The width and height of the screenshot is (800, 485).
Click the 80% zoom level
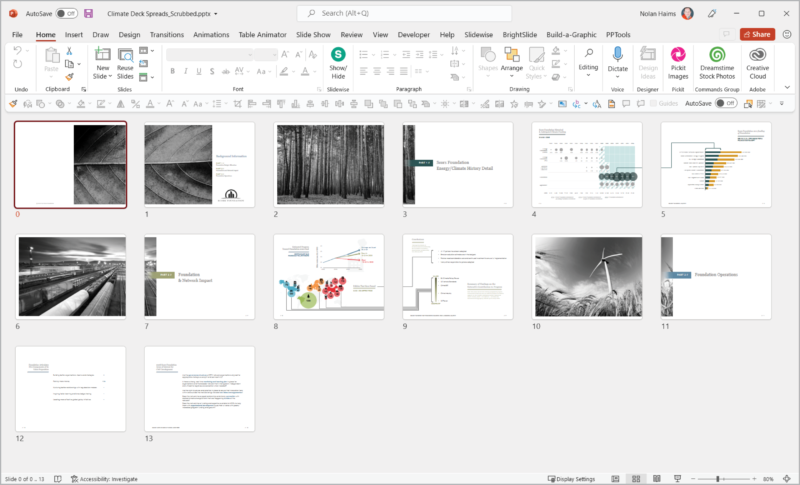(x=768, y=479)
